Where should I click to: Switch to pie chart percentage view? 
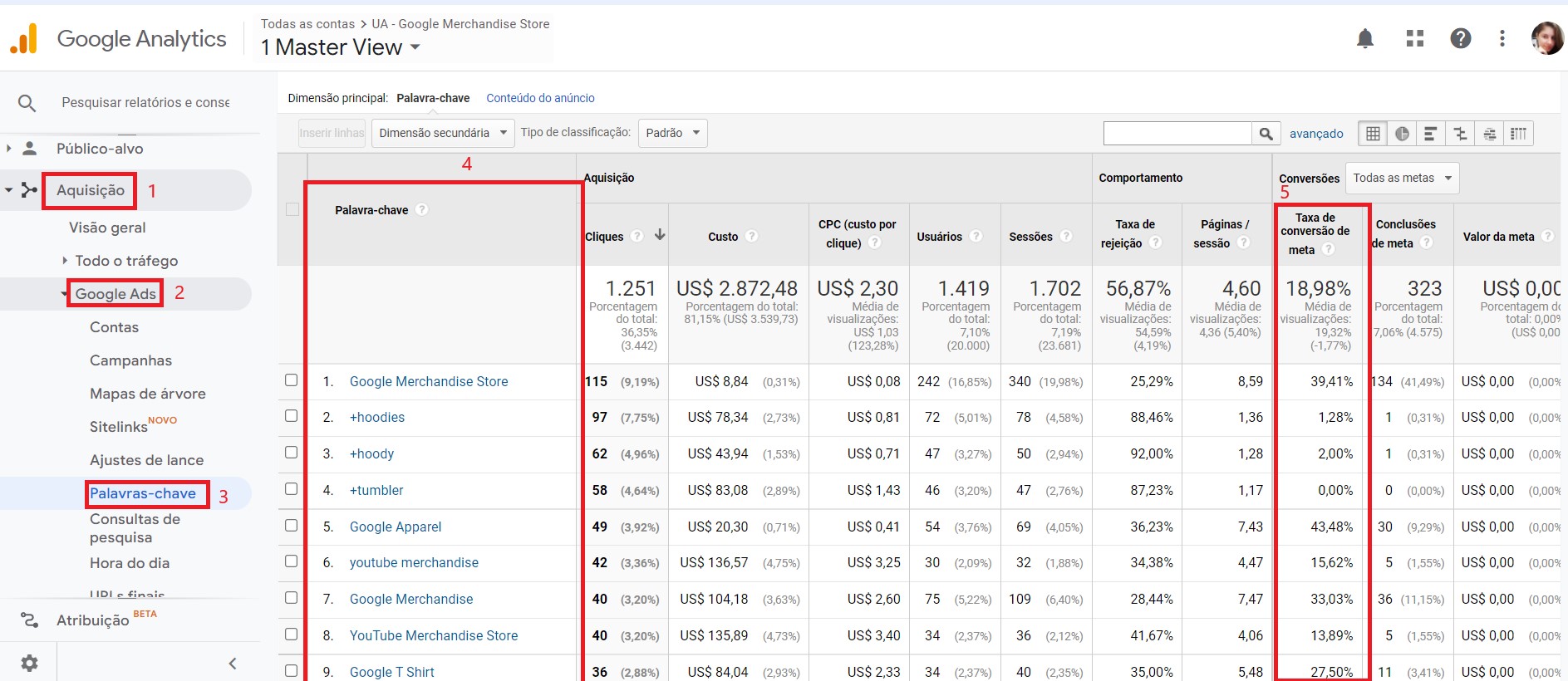tap(1402, 134)
